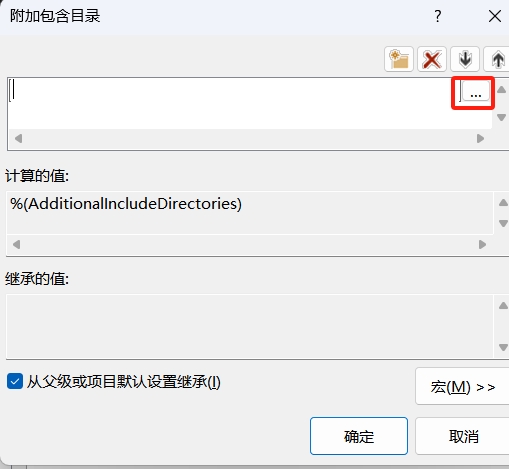Delete selected line with red X icon

(x=432, y=59)
